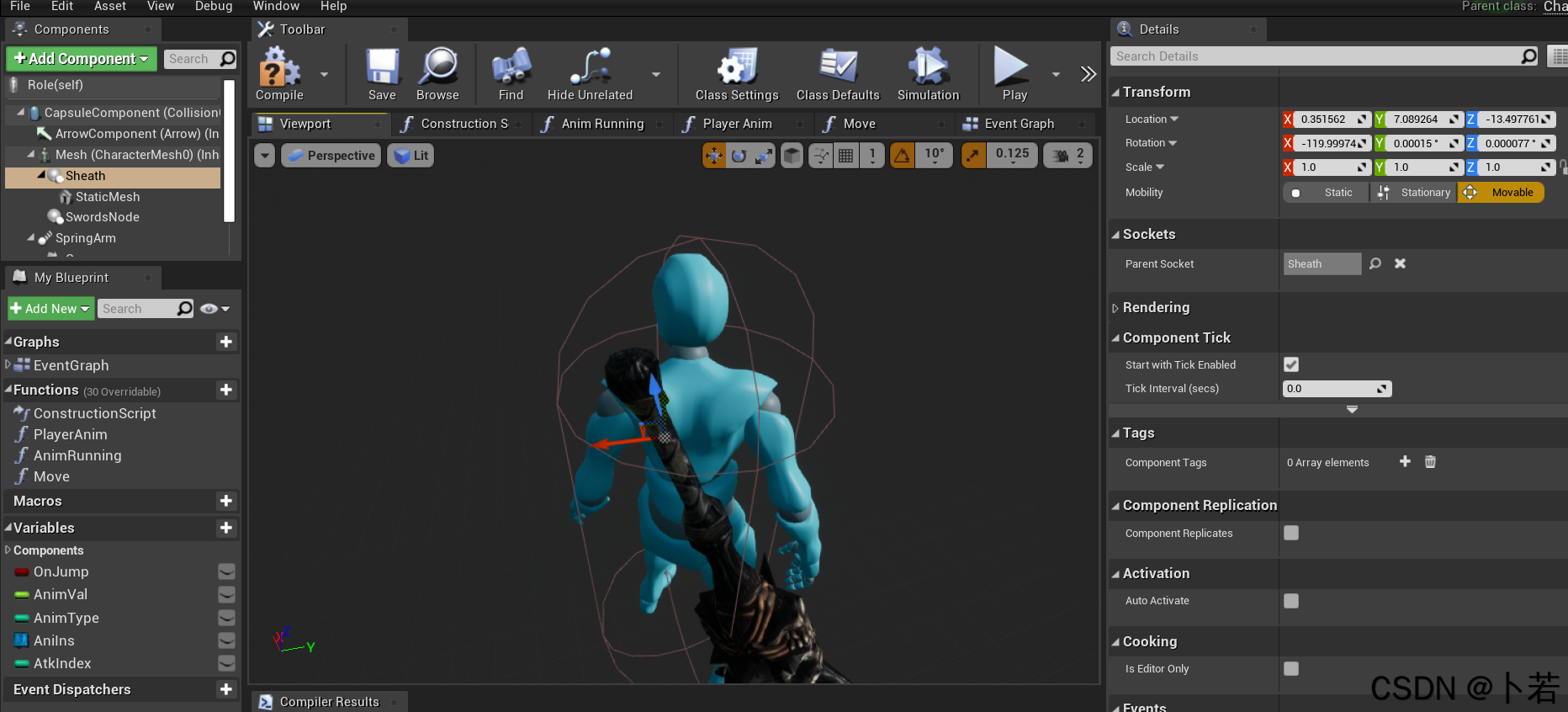Viewport: 1568px width, 712px height.
Task: Click the Compile blueprint icon
Action: (x=279, y=66)
